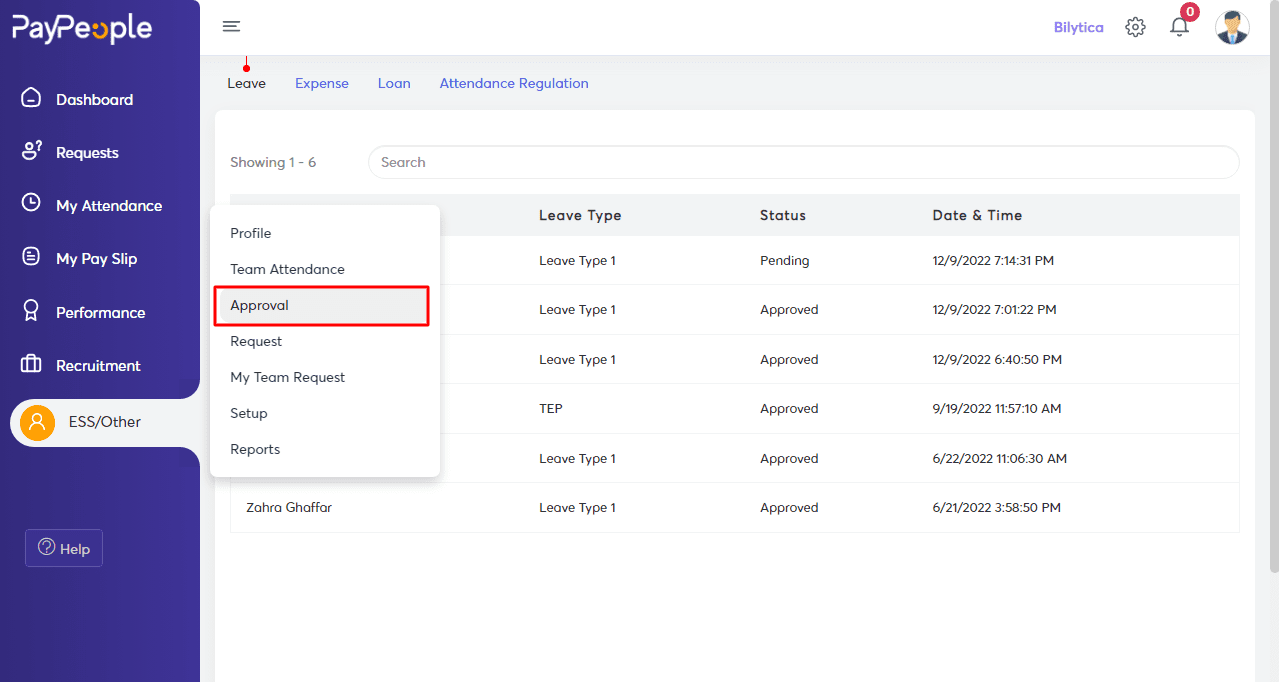Click the Recruitment briefcase icon
The height and width of the screenshot is (682, 1279).
pyautogui.click(x=31, y=364)
